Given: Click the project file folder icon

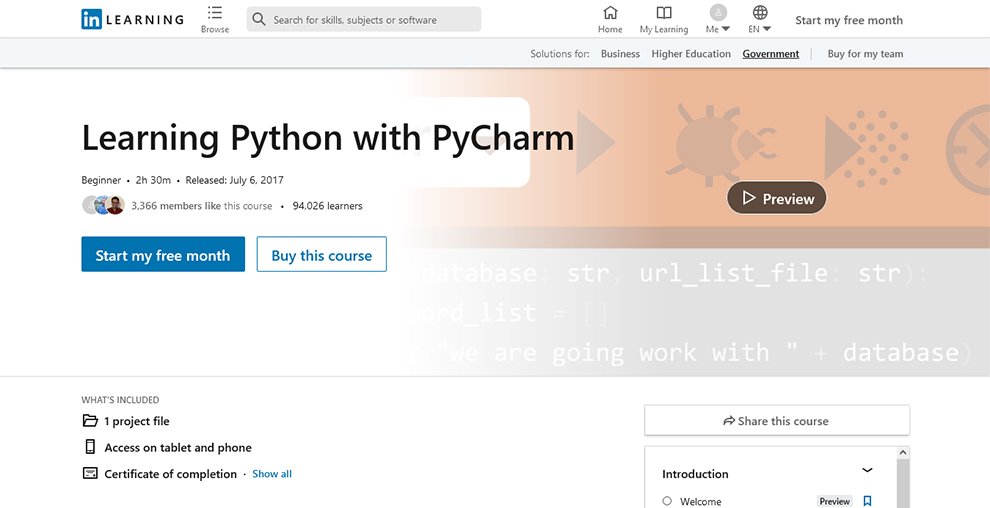Looking at the screenshot, I should [x=90, y=421].
